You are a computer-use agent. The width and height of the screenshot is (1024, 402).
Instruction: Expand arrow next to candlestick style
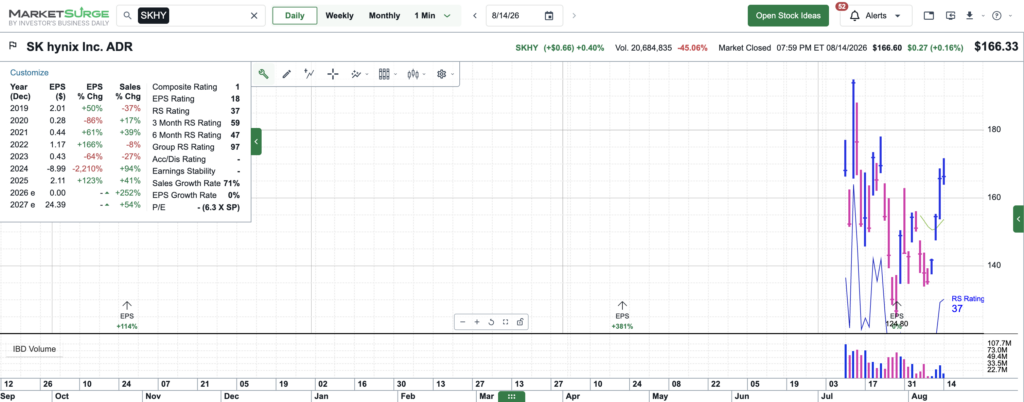pyautogui.click(x=424, y=74)
